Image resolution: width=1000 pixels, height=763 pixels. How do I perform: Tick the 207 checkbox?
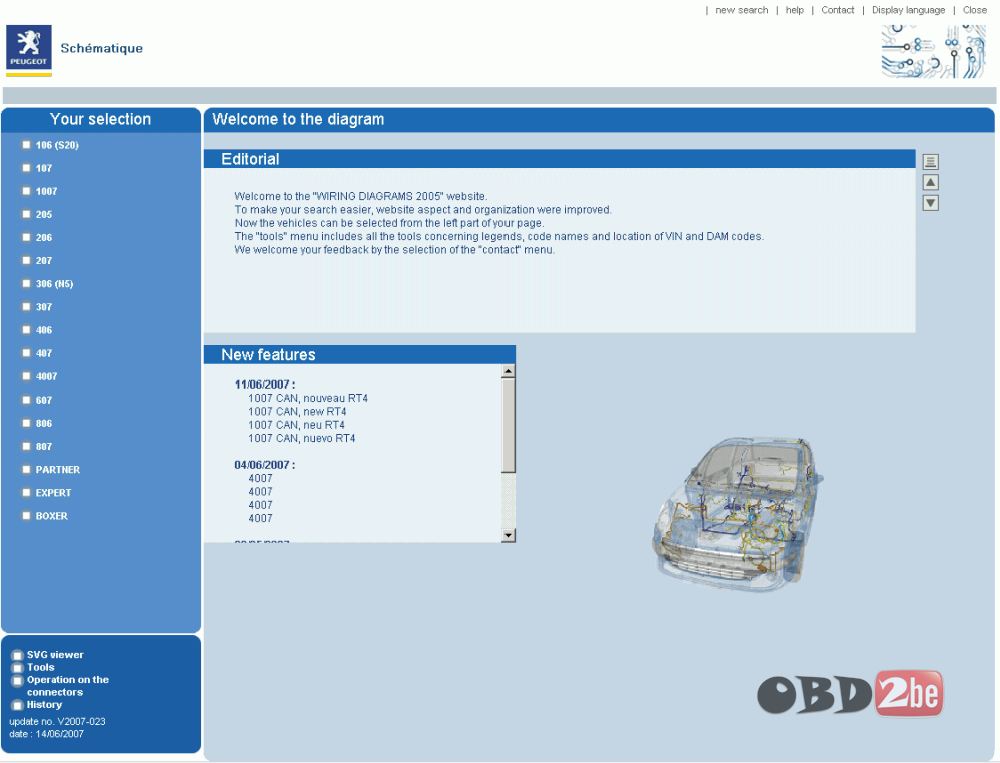pyautogui.click(x=26, y=260)
